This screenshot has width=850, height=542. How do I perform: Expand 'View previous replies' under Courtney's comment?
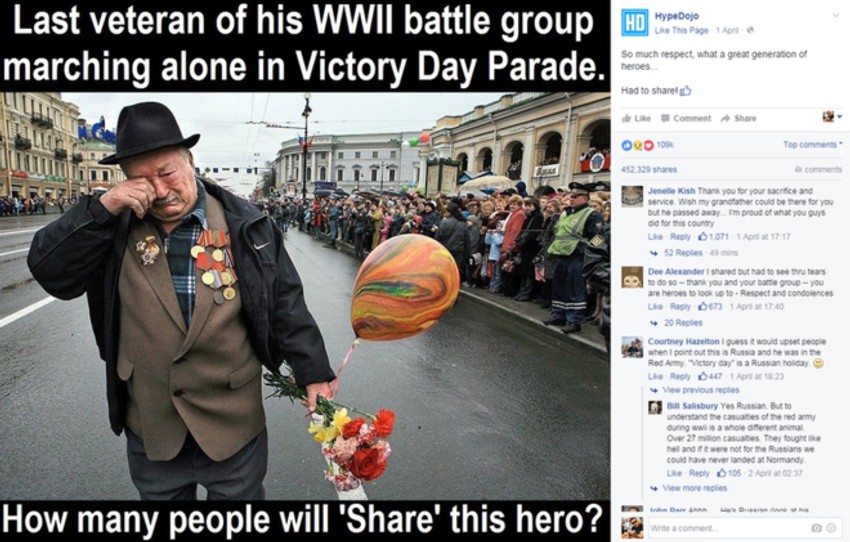[x=695, y=390]
